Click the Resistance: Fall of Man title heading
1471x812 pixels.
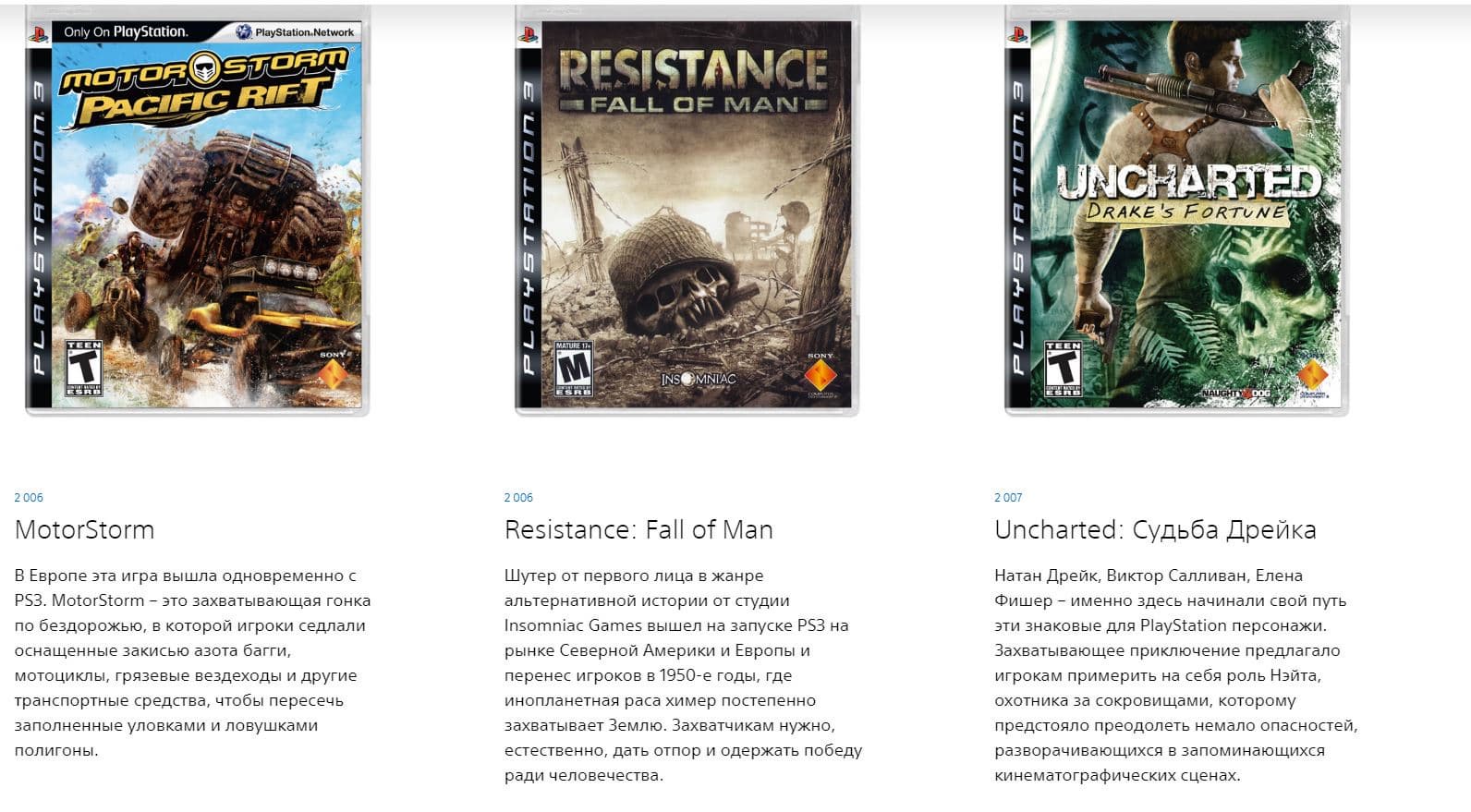tap(638, 529)
